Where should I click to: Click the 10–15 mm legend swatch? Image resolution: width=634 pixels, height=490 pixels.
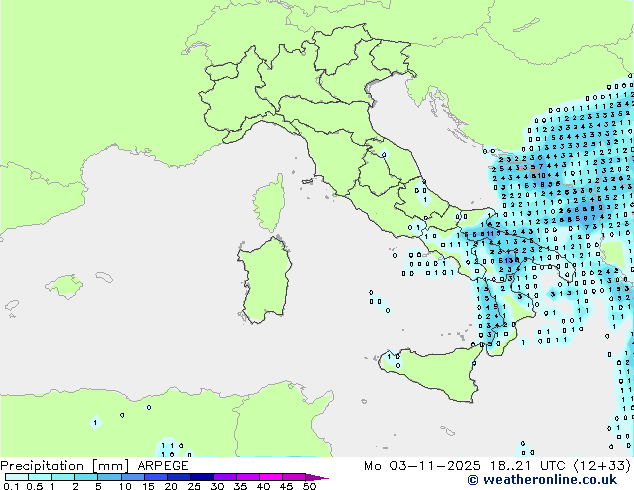click(132, 477)
